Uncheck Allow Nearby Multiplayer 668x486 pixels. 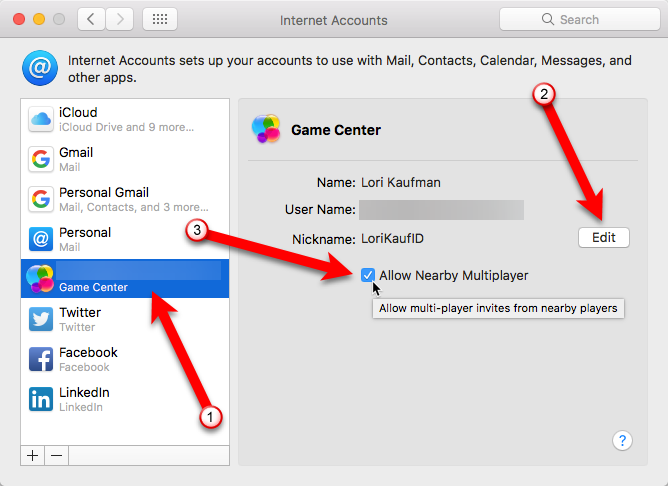click(x=368, y=275)
